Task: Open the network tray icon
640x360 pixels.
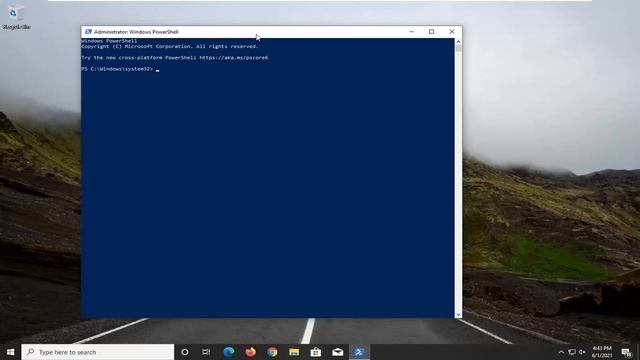Action: coord(572,352)
